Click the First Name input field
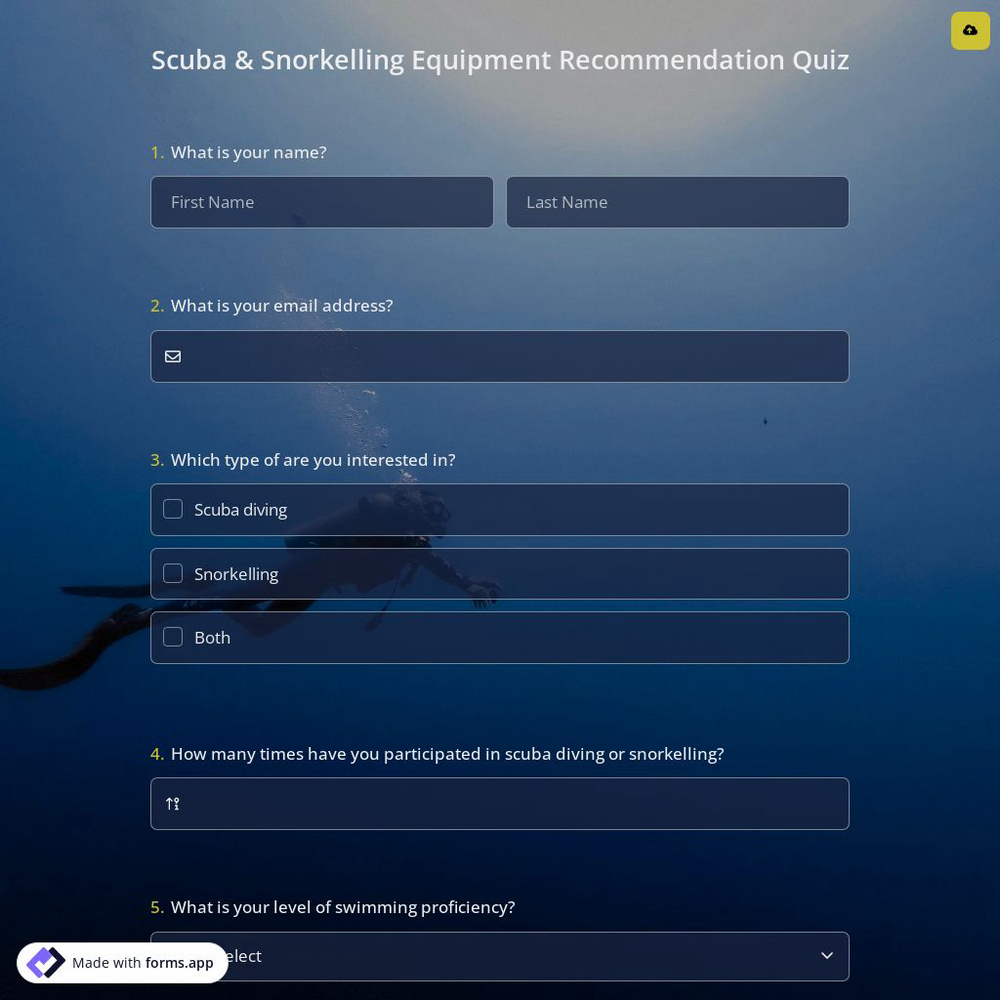This screenshot has width=1000, height=1000. tap(321, 202)
